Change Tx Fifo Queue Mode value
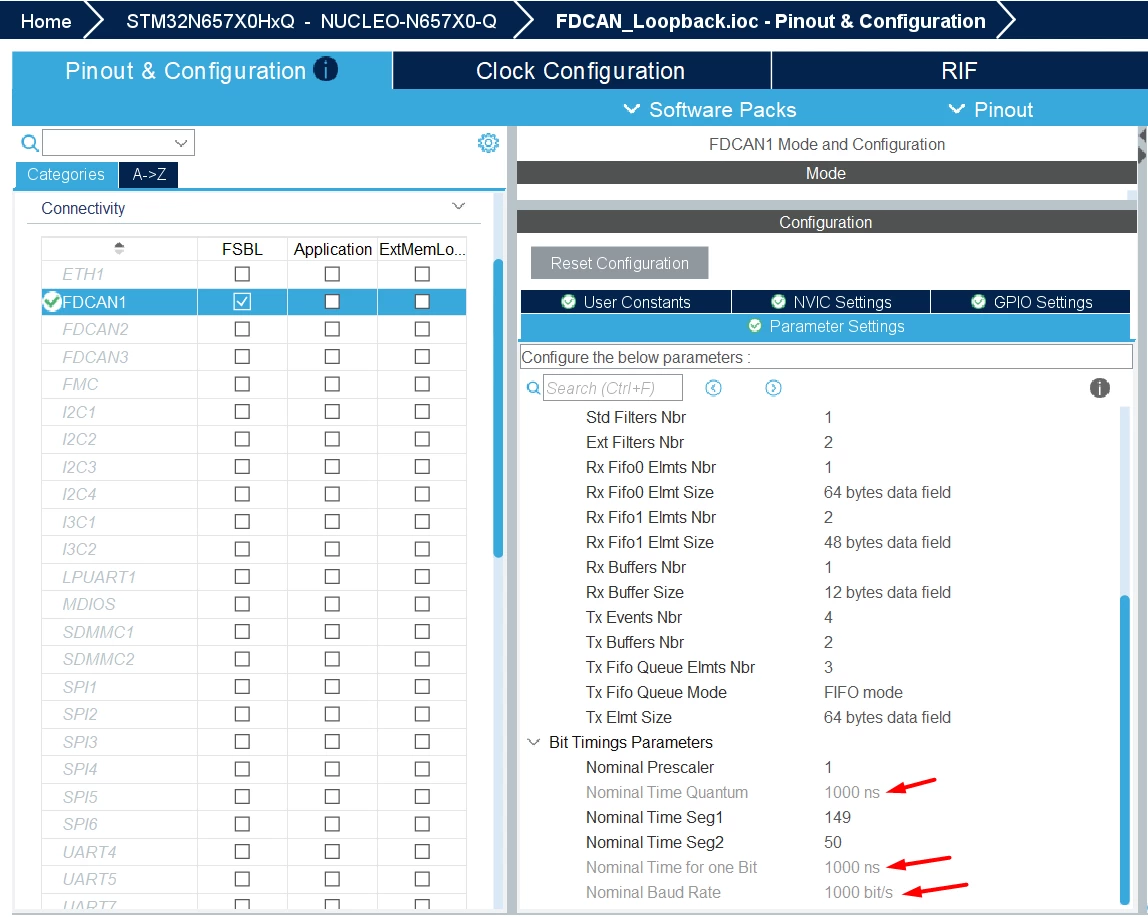 pyautogui.click(x=863, y=692)
